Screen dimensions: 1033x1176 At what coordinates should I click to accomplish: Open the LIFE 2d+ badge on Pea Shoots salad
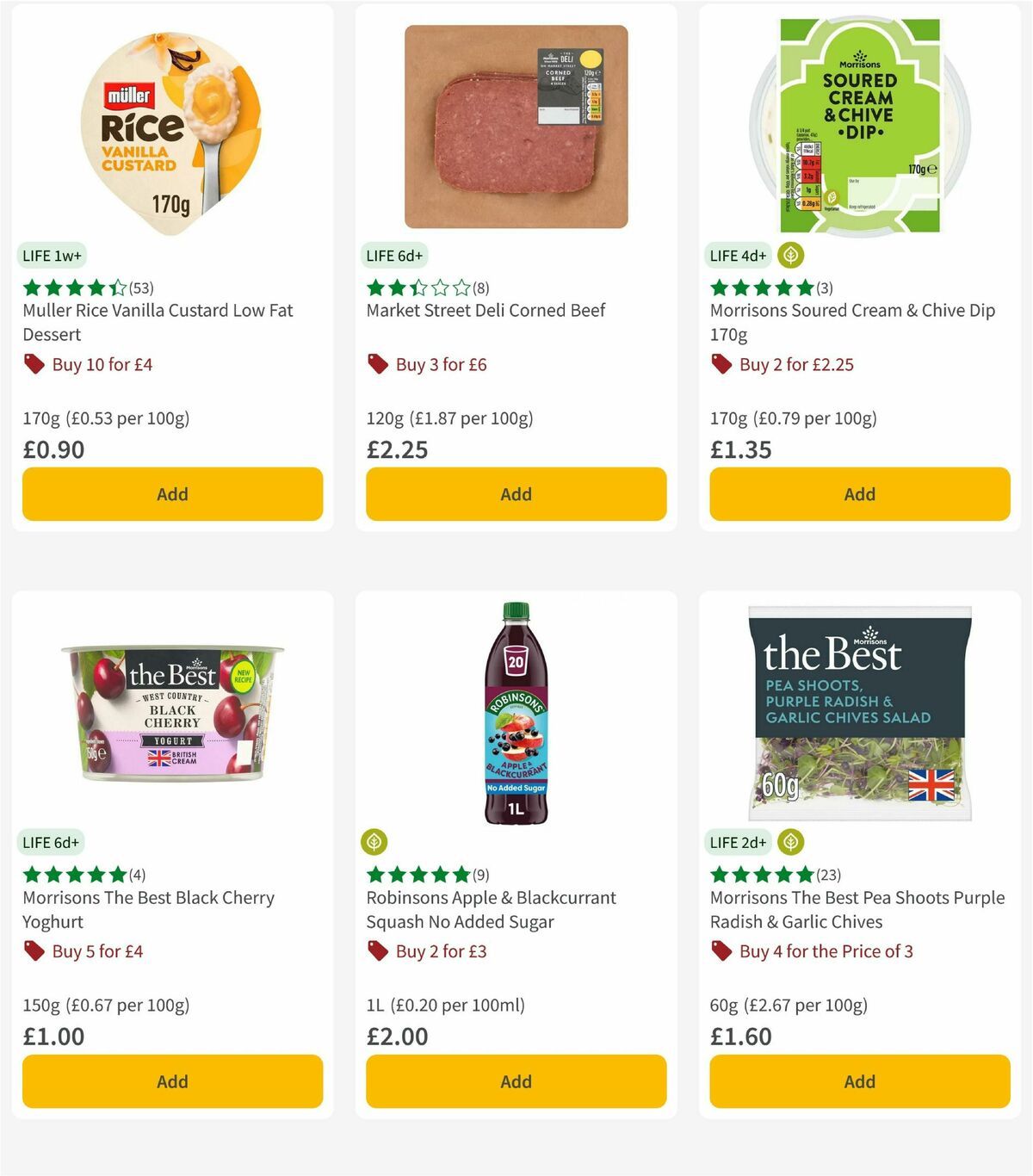[736, 843]
